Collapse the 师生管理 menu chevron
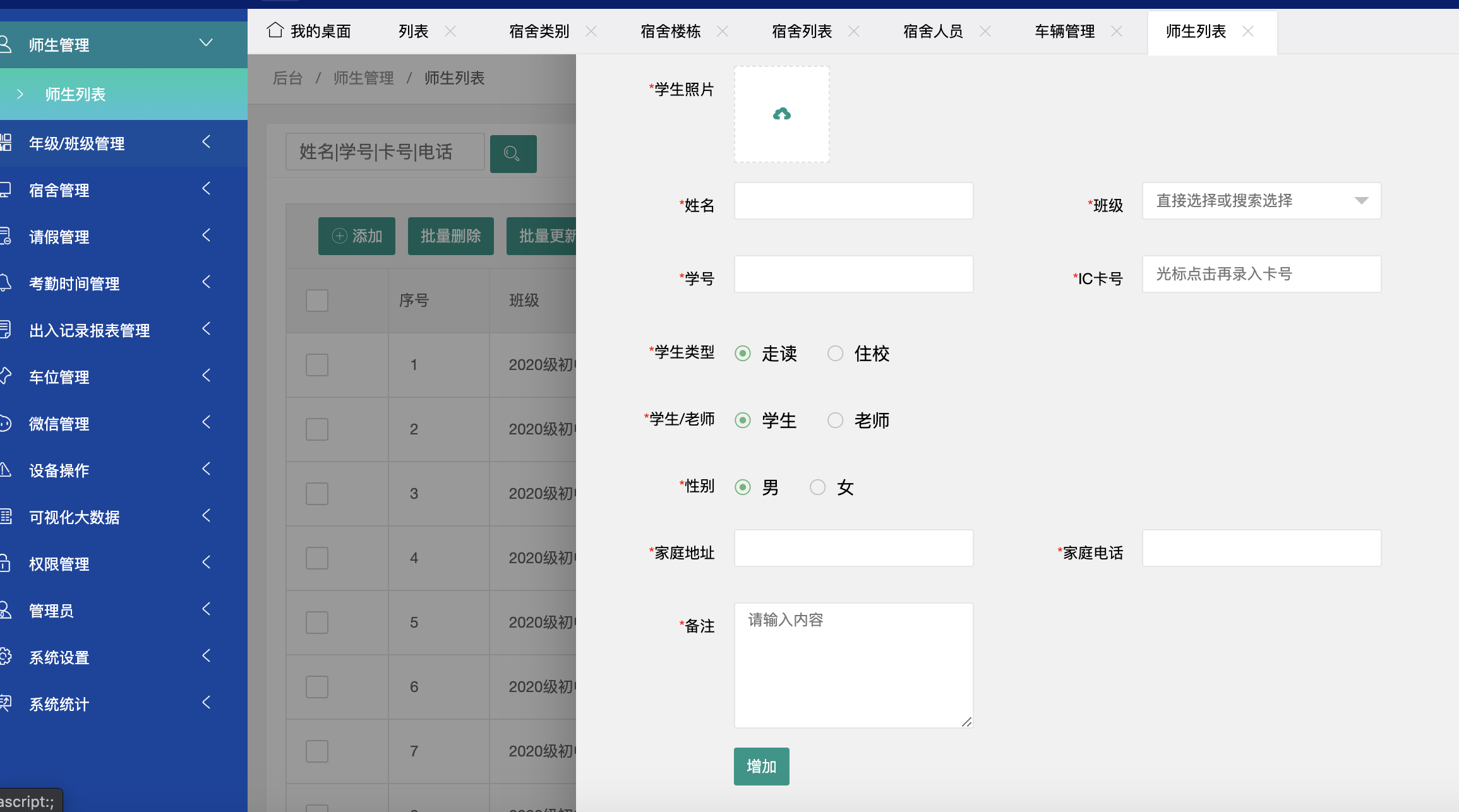 coord(206,43)
